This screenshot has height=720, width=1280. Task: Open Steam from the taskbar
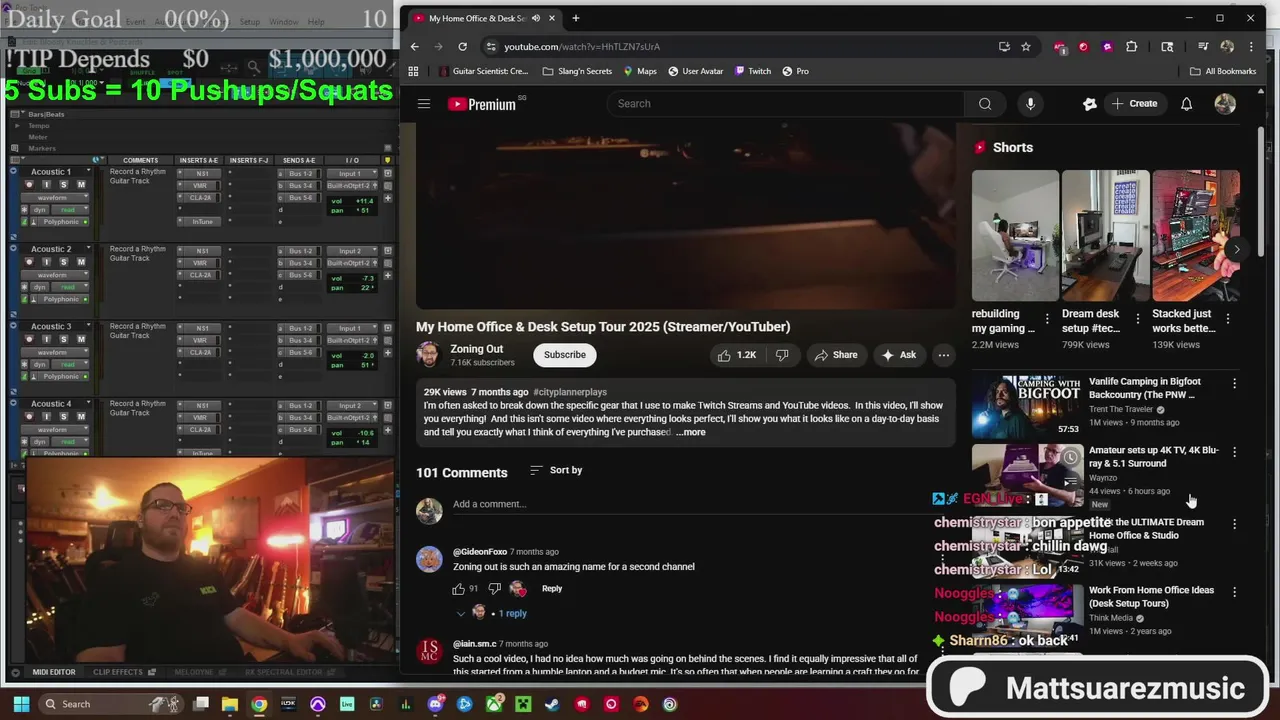point(553,704)
